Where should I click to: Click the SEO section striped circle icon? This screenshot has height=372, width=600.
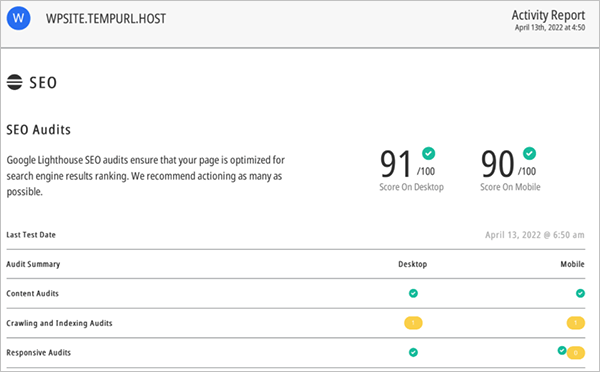point(15,82)
